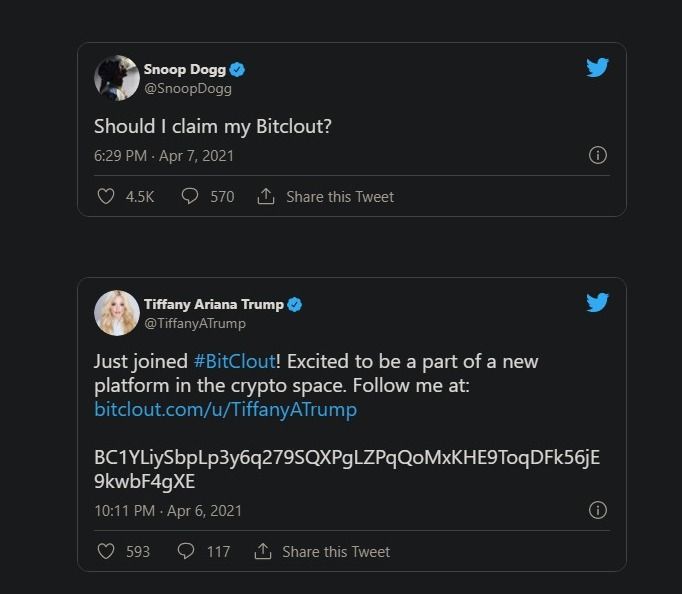Image resolution: width=682 pixels, height=594 pixels.
Task: Click the Twitter bird icon on Snoop Dogg's tweet
Action: (597, 68)
